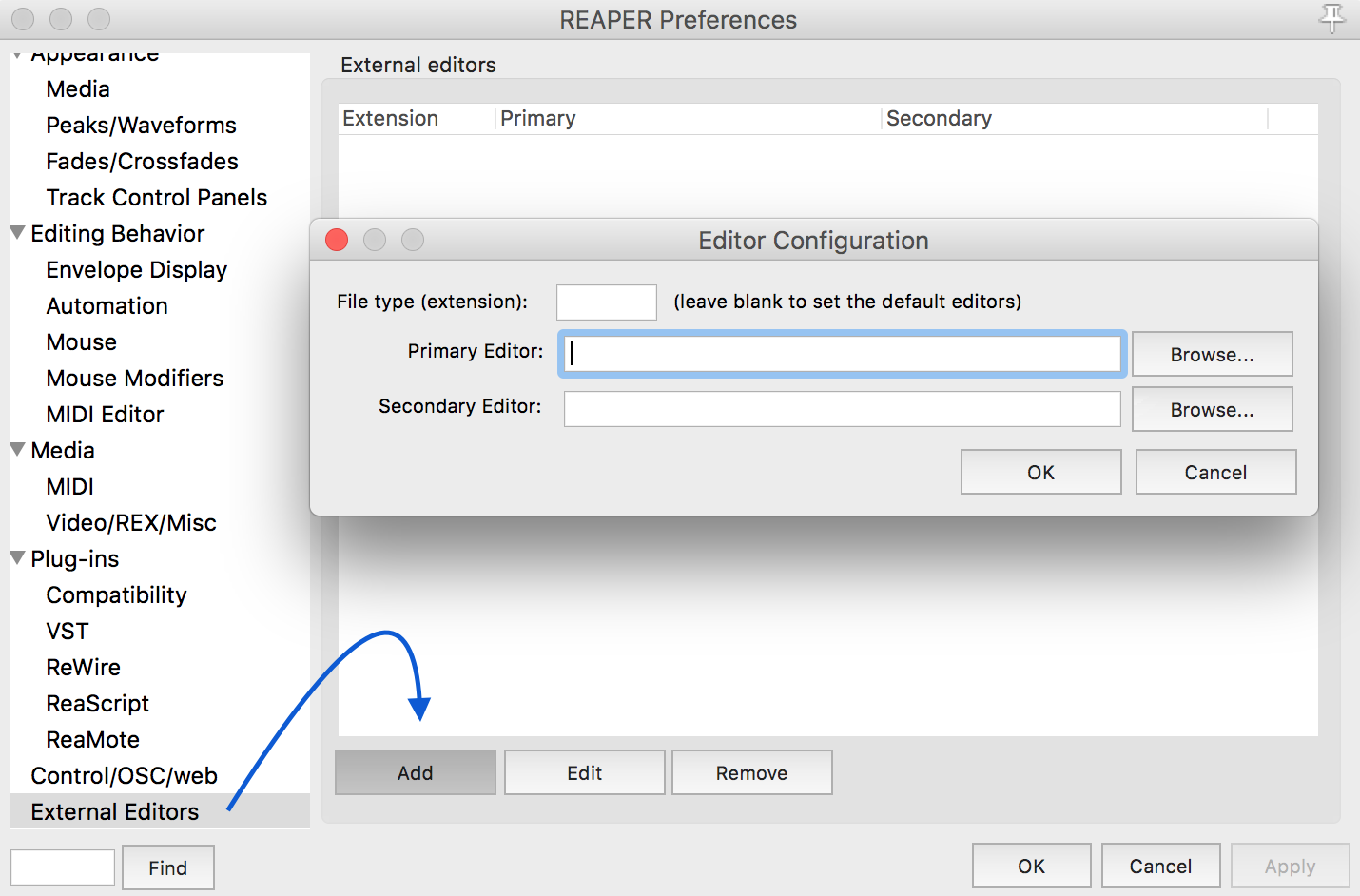Image resolution: width=1360 pixels, height=896 pixels.
Task: Click the Add external editor button
Action: coord(416,772)
